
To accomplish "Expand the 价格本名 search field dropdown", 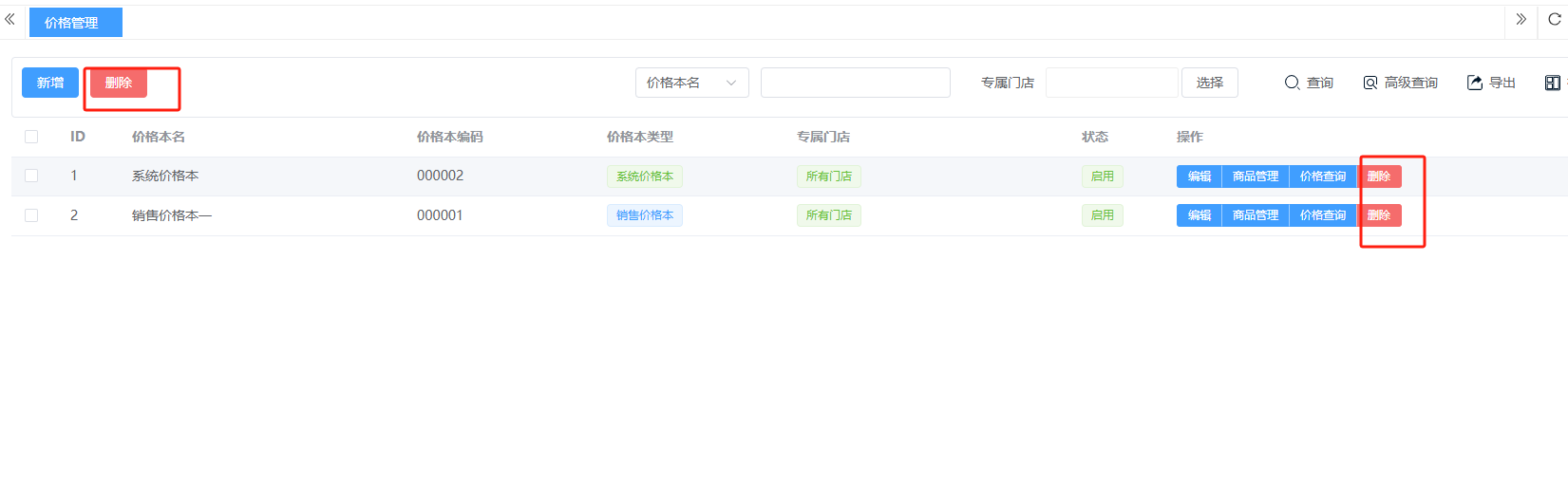I will [x=691, y=84].
